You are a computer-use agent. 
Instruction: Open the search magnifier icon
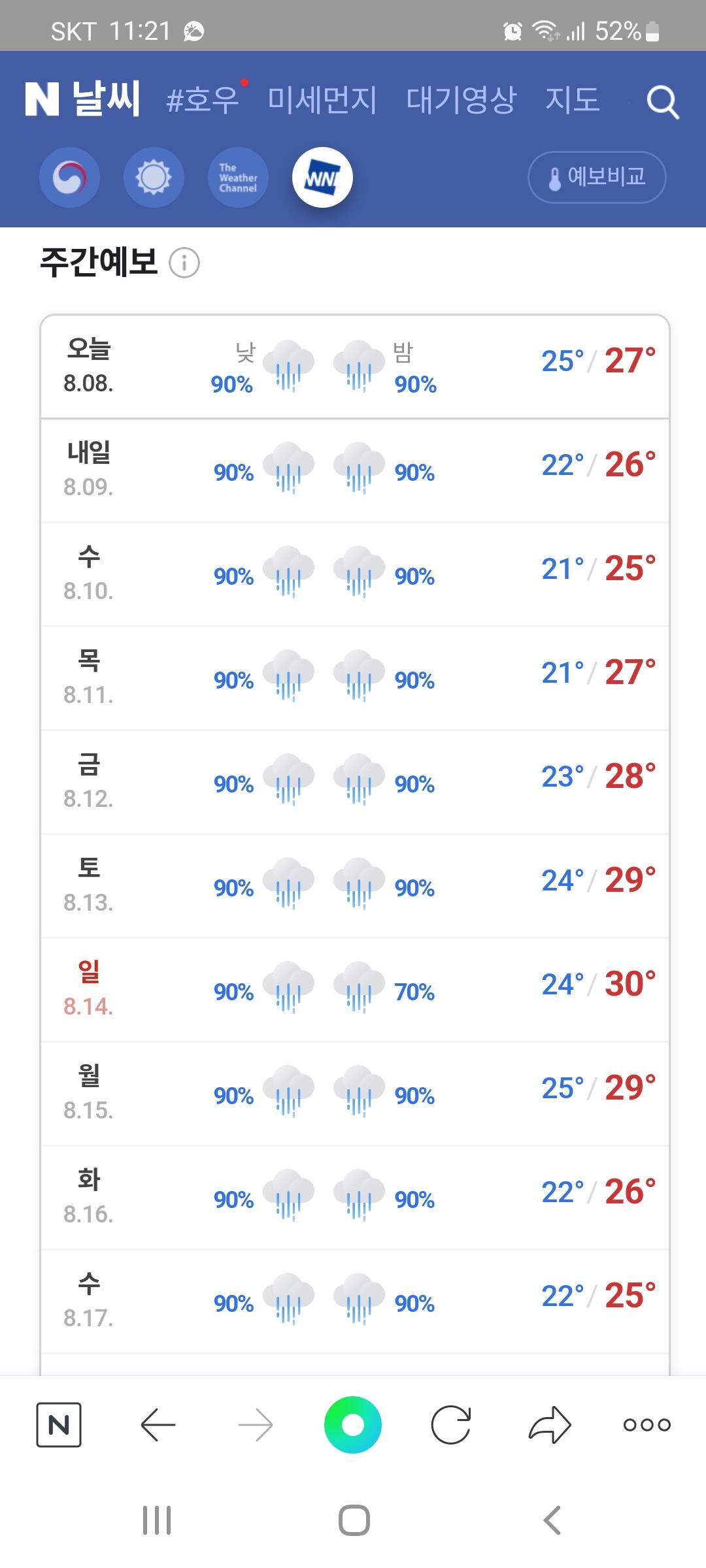click(x=662, y=102)
